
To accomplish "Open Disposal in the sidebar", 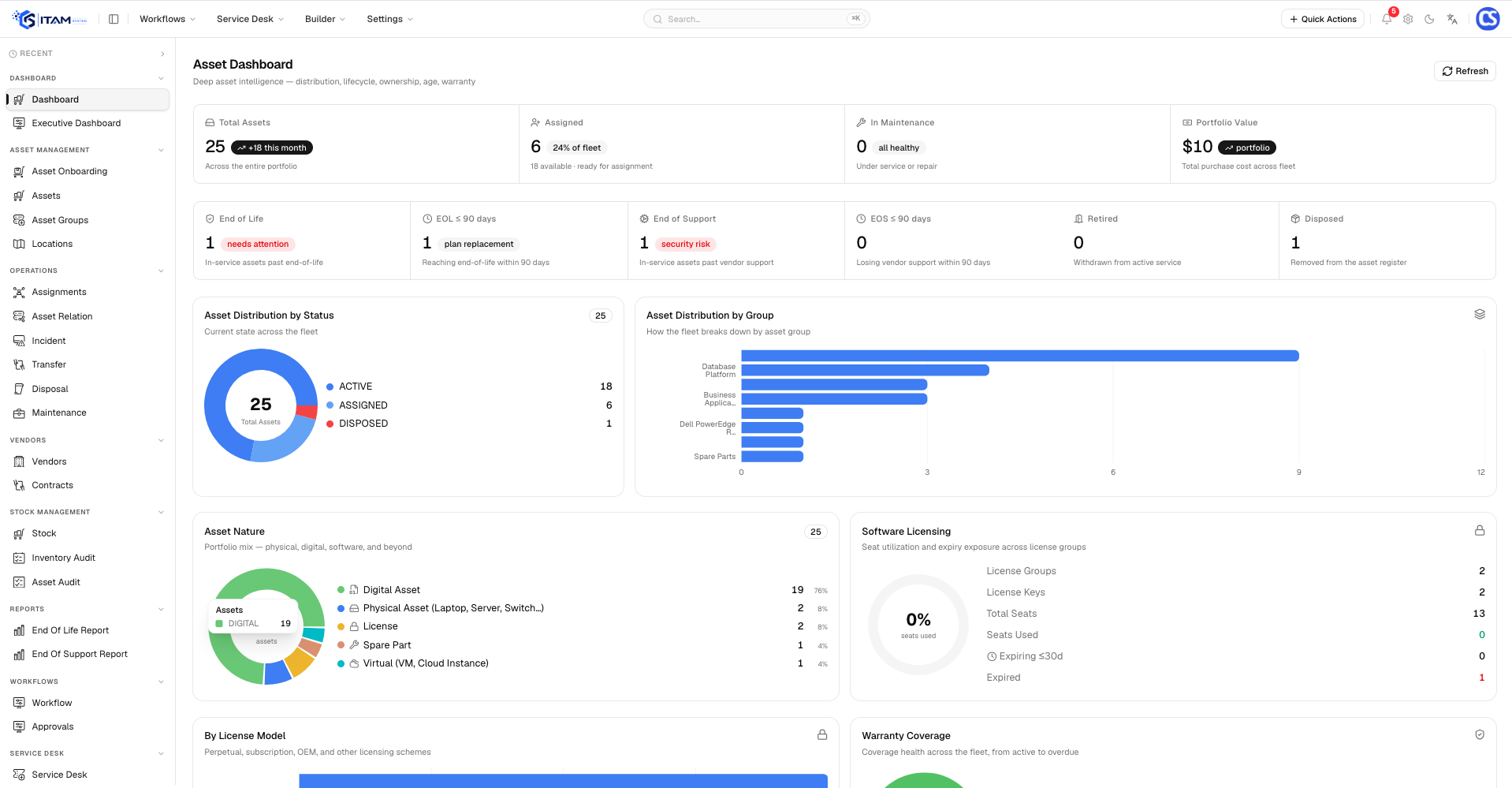I will point(88,389).
